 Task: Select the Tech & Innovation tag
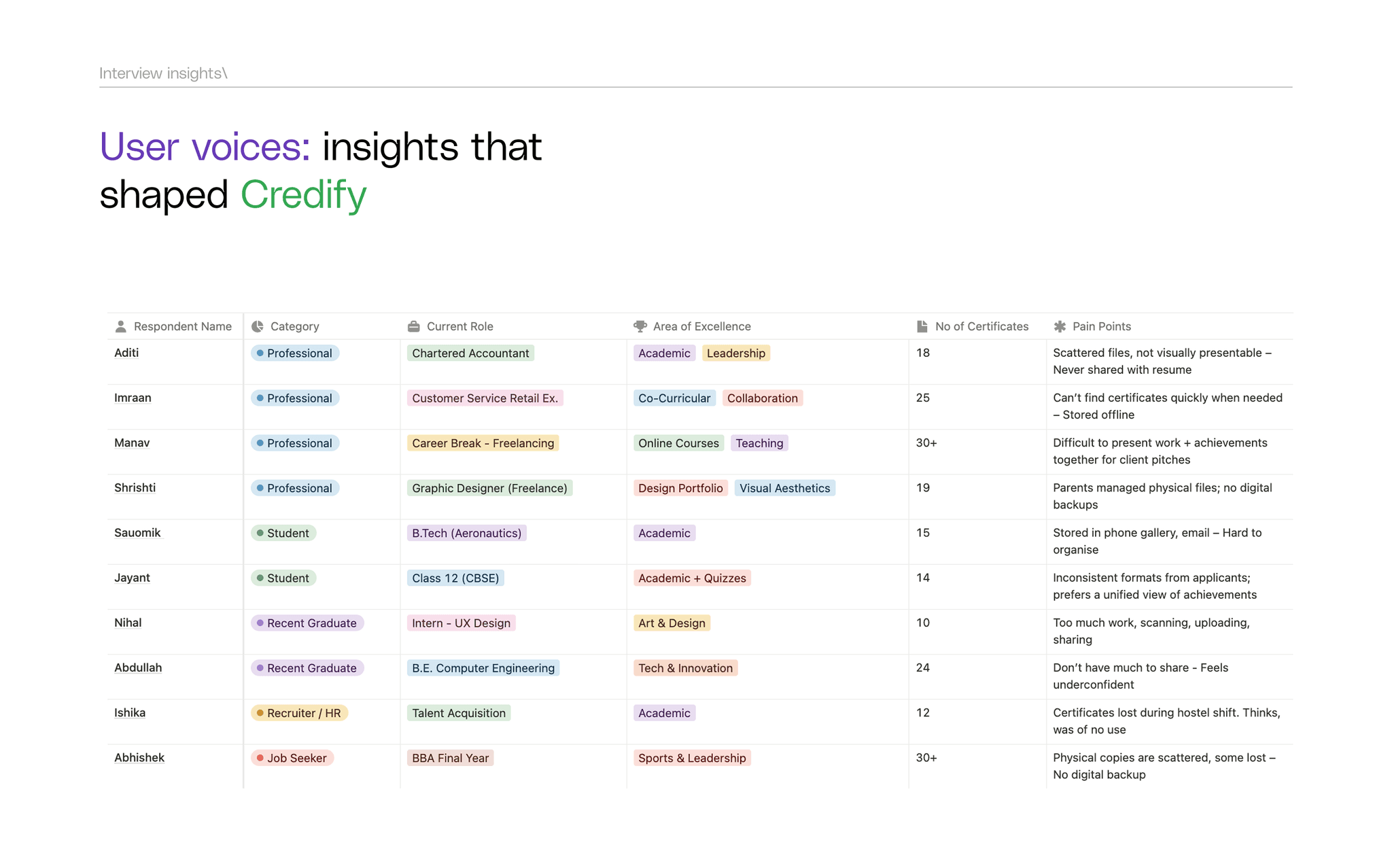685,668
